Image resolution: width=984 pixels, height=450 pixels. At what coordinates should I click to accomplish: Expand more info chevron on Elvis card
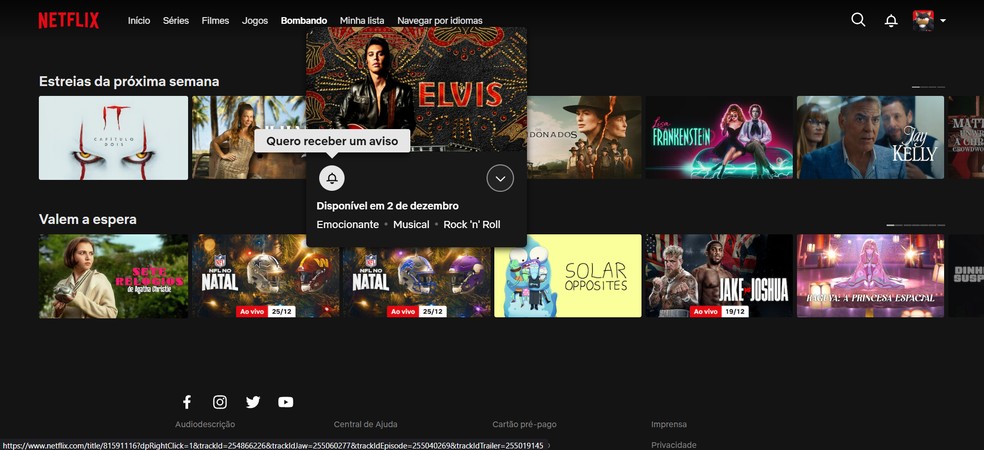point(500,178)
